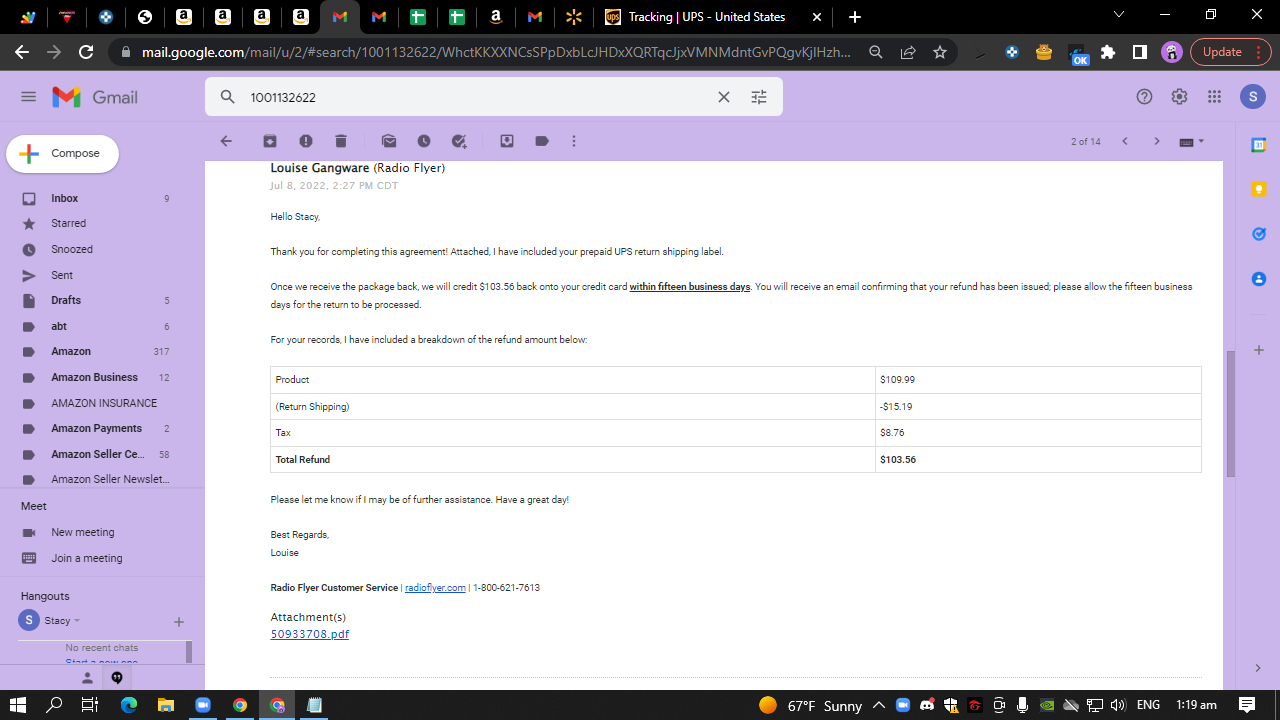This screenshot has width=1280, height=720.
Task: Open the Chrome three-dot menu
Action: tap(1258, 52)
